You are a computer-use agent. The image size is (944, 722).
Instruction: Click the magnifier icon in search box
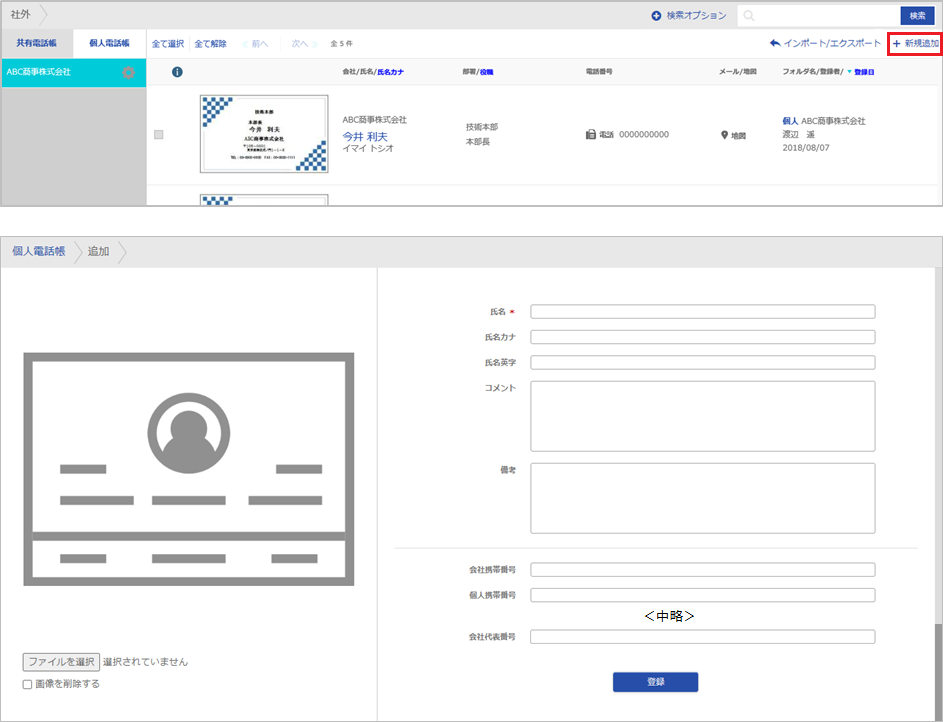748,16
